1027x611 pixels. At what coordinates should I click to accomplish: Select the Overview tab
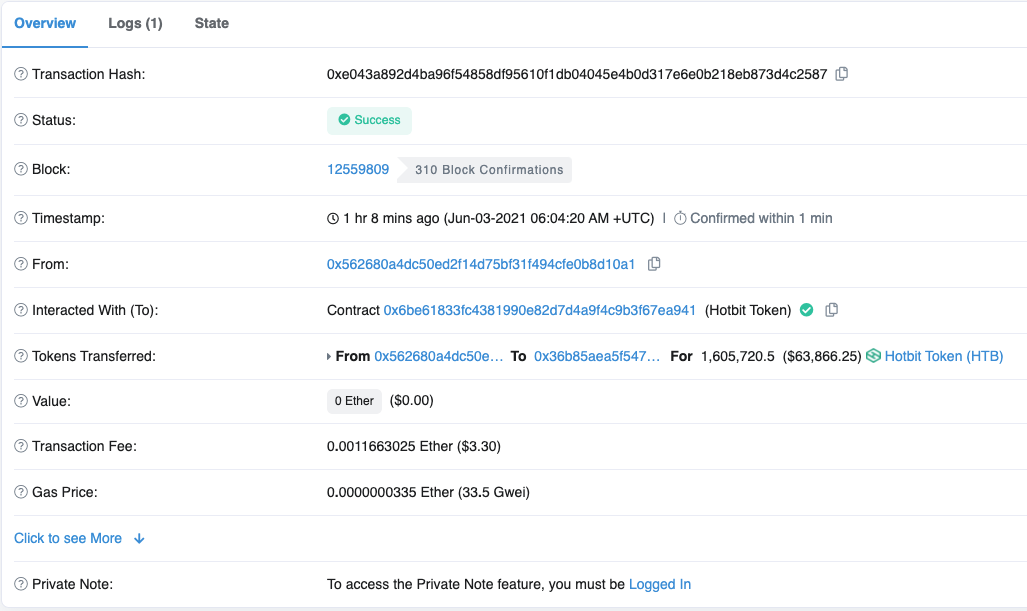[45, 23]
